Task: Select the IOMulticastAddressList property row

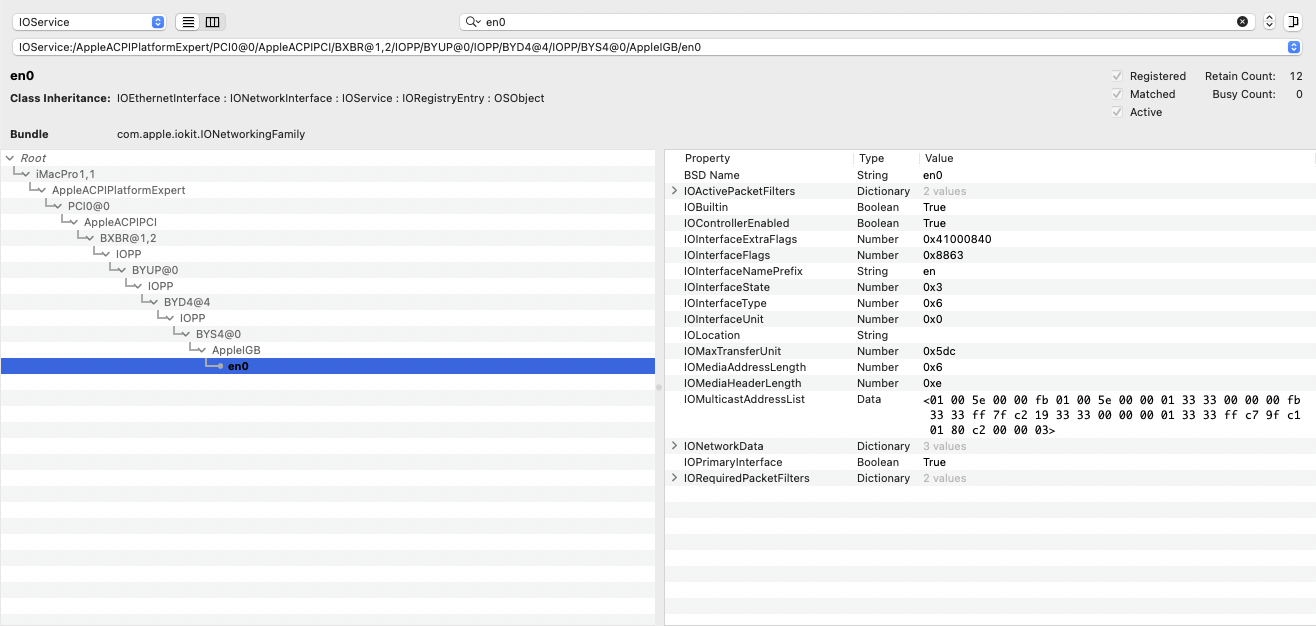Action: point(744,399)
